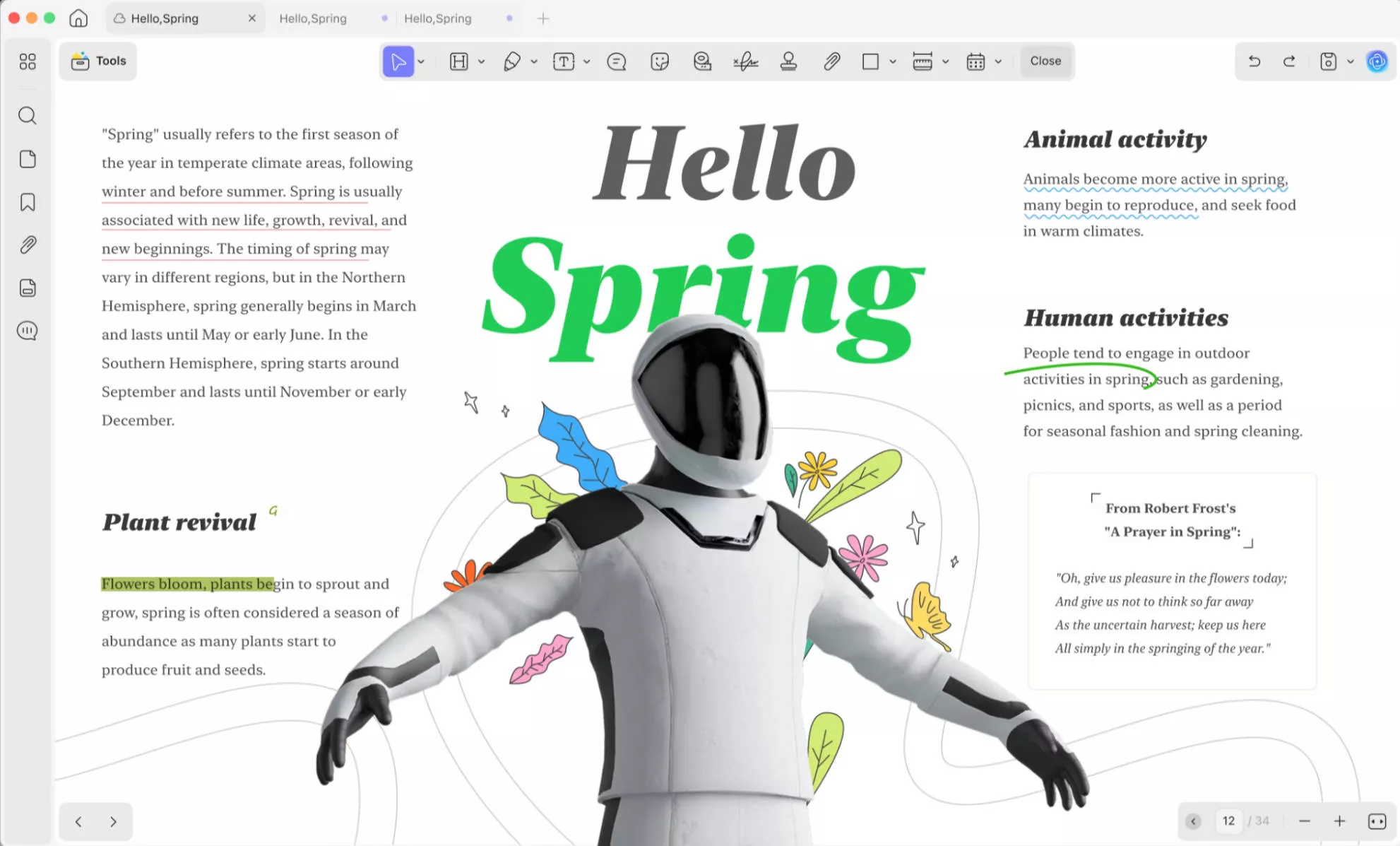
Task: Click the signature tool icon
Action: [745, 61]
